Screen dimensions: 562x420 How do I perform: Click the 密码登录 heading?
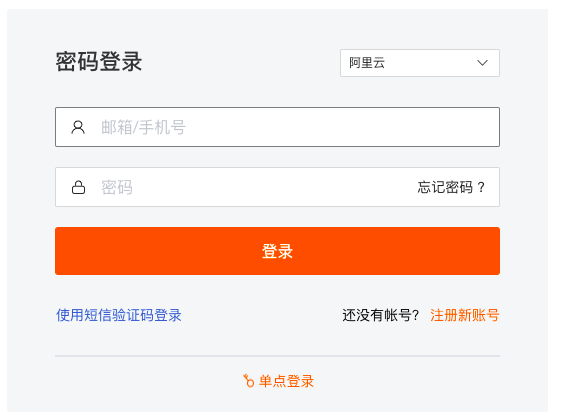coord(99,62)
